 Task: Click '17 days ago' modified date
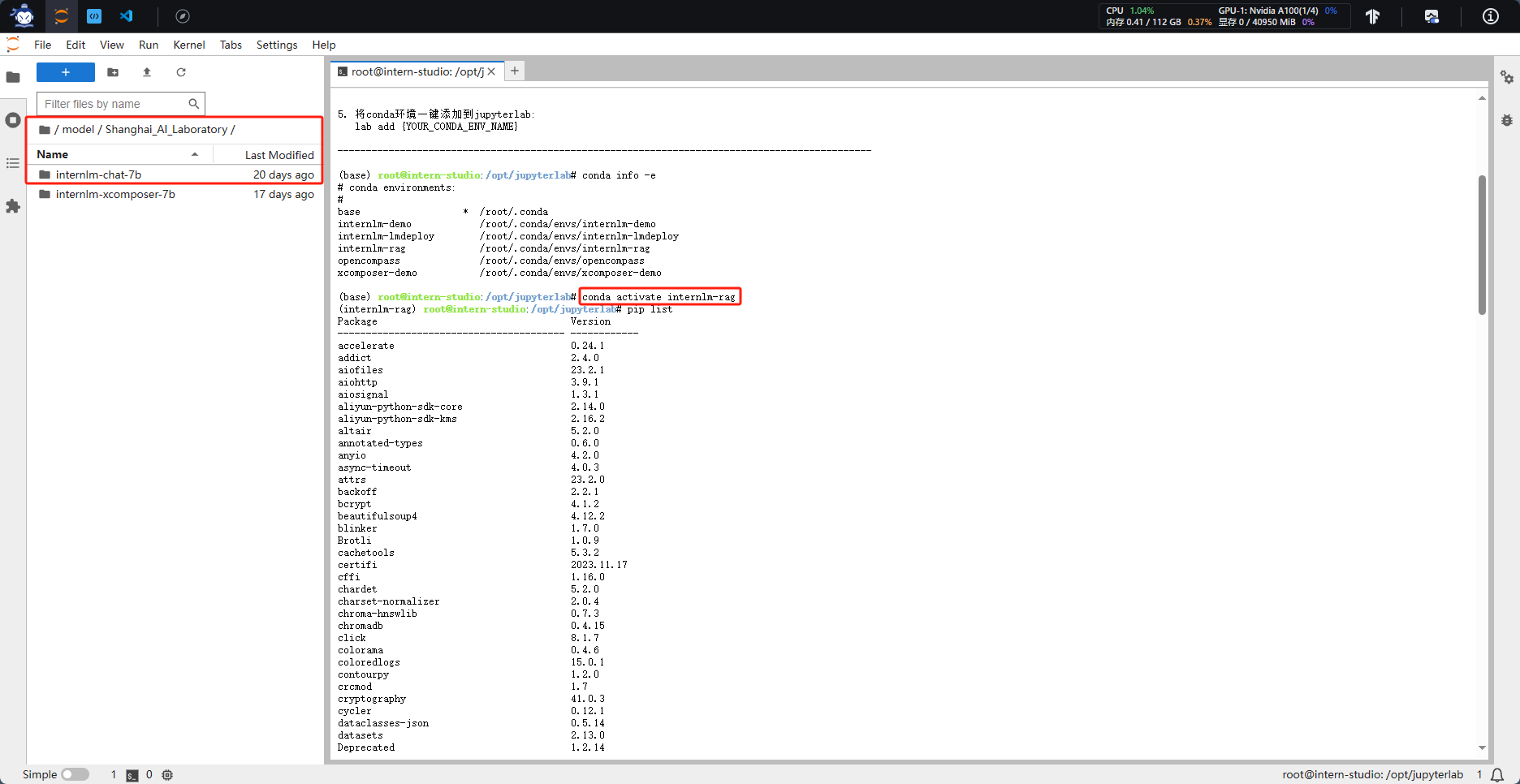283,195
